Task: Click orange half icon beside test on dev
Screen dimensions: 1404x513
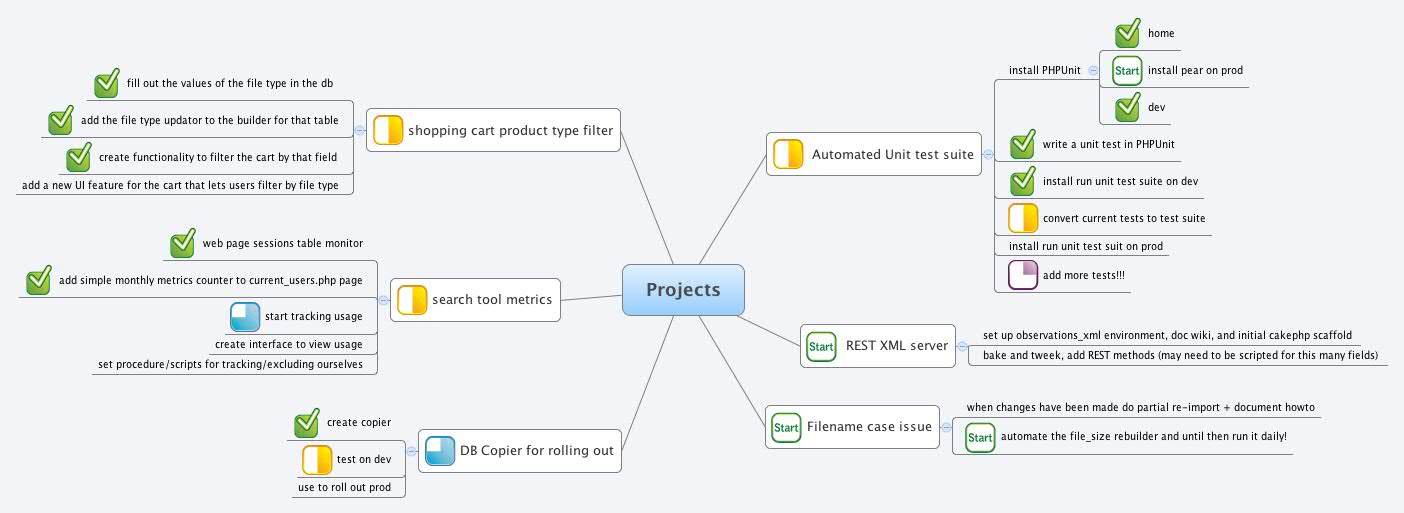Action: tap(317, 460)
